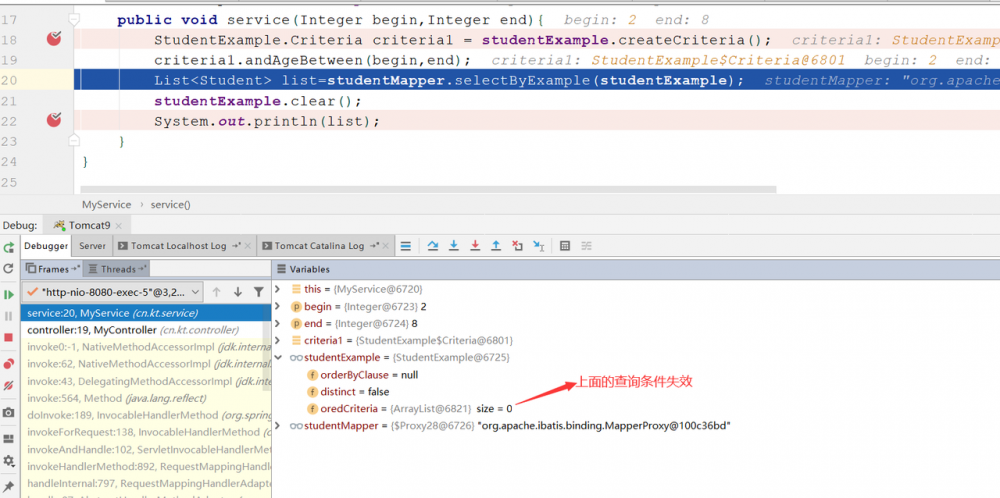This screenshot has height=498, width=1000.
Task: Collapse service method fold marker at line 17
Action: point(74,20)
